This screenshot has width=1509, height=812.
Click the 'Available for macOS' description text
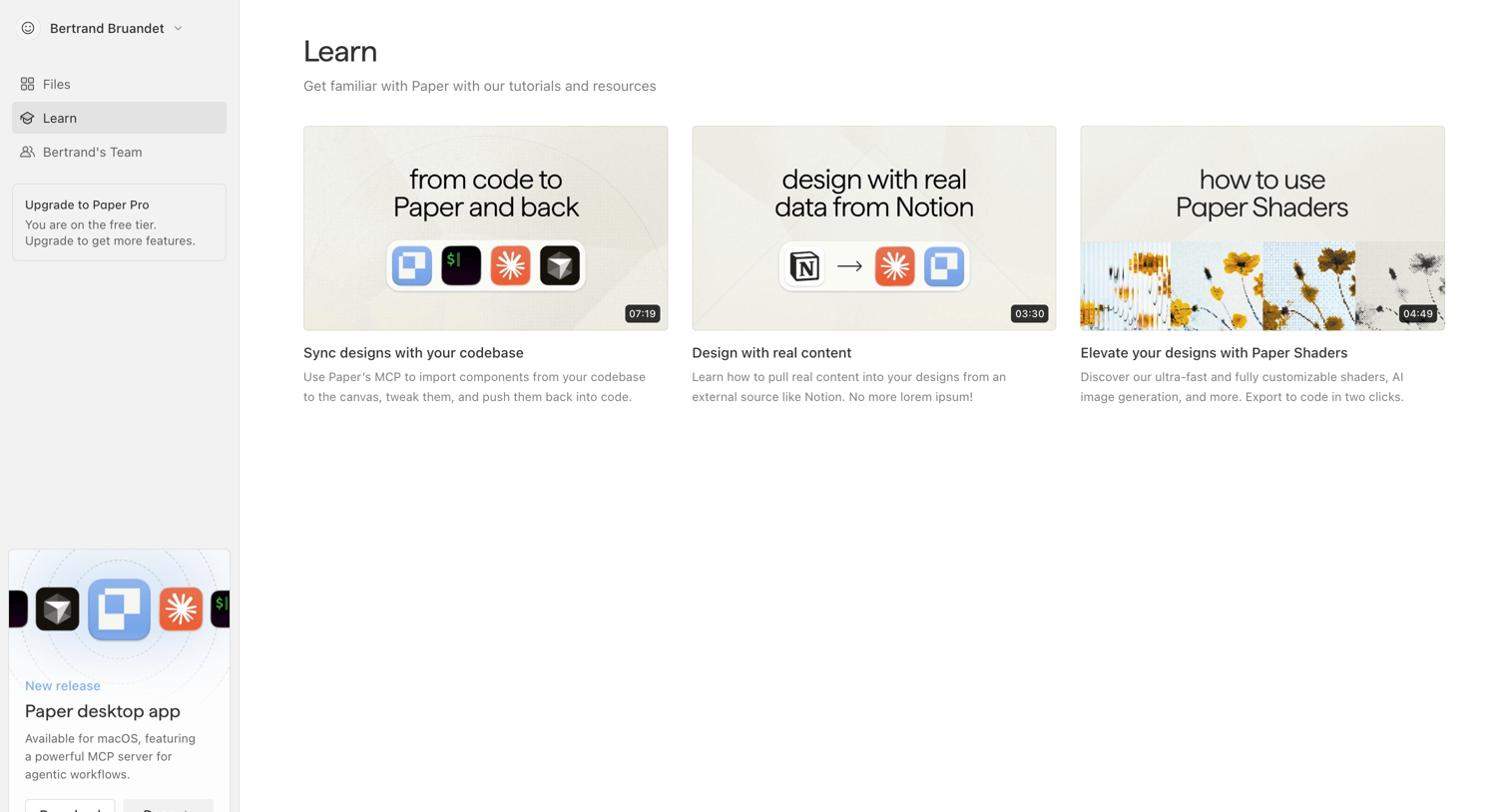tap(110, 756)
